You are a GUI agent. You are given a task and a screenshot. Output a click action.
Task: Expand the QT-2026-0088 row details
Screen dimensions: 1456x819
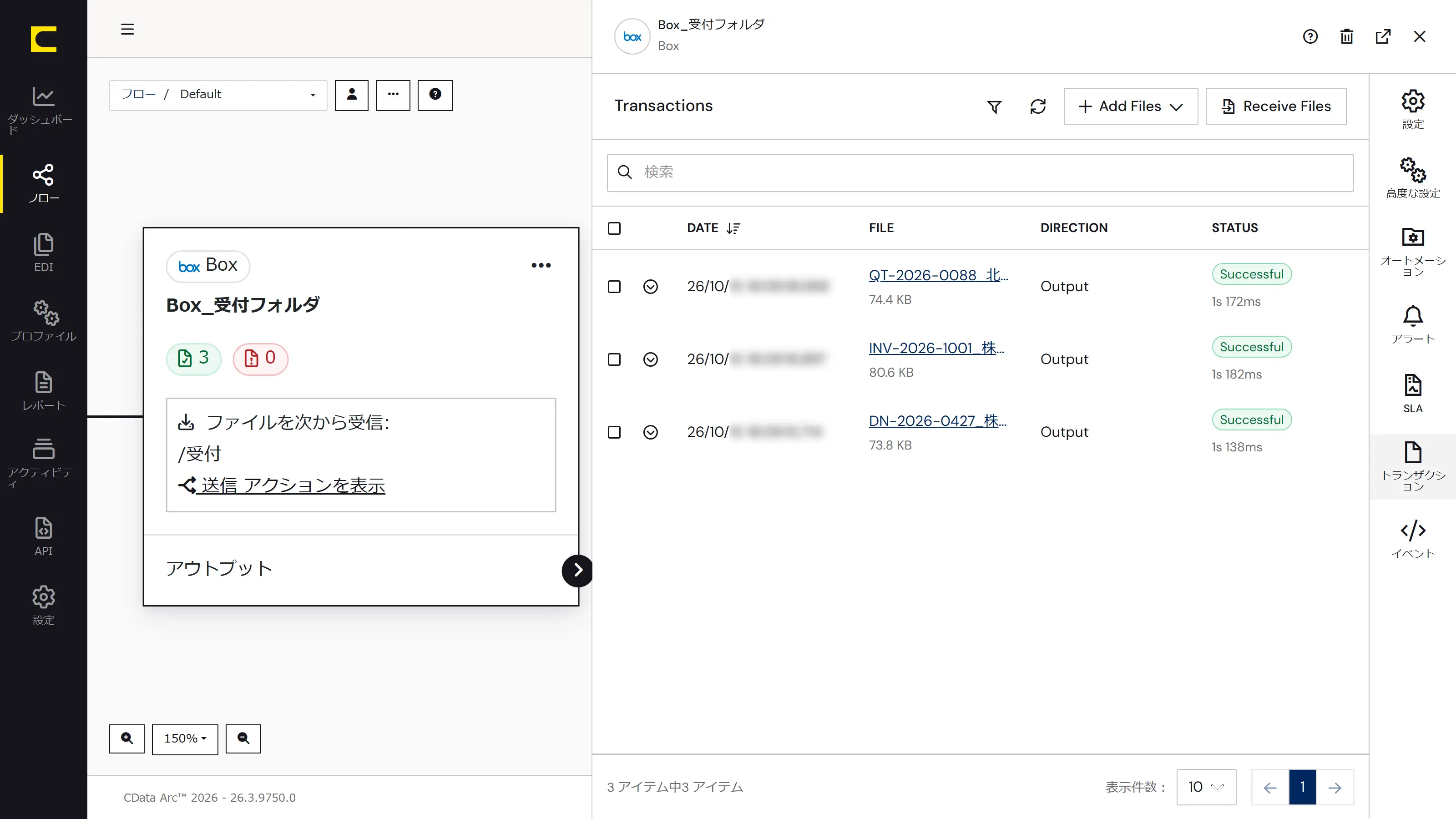651,287
